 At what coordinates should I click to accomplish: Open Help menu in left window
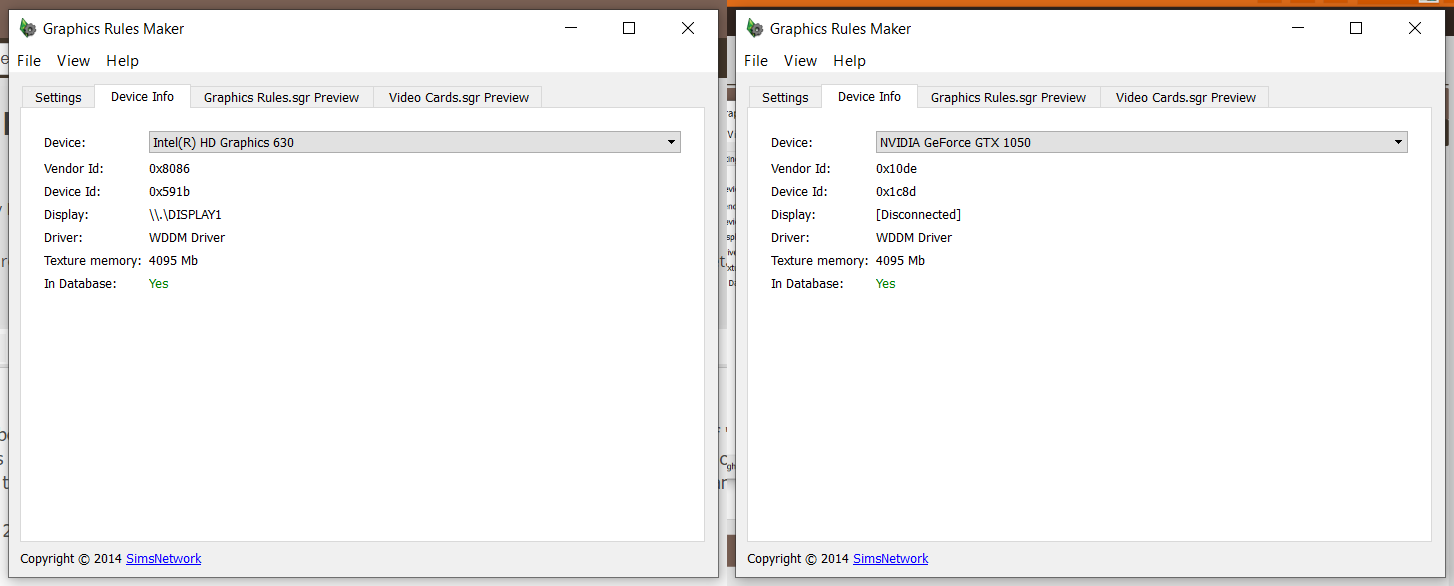coord(123,61)
